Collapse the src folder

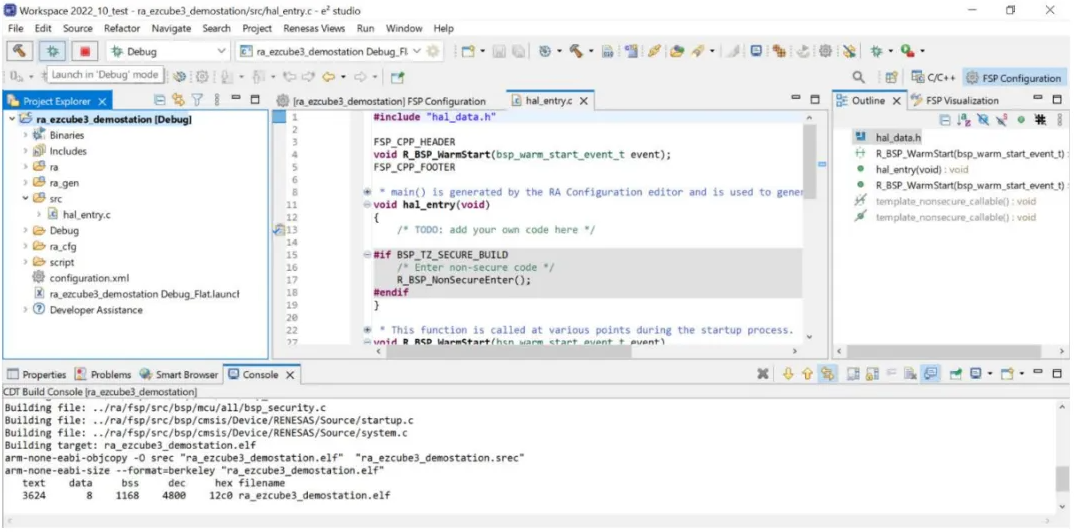25,199
